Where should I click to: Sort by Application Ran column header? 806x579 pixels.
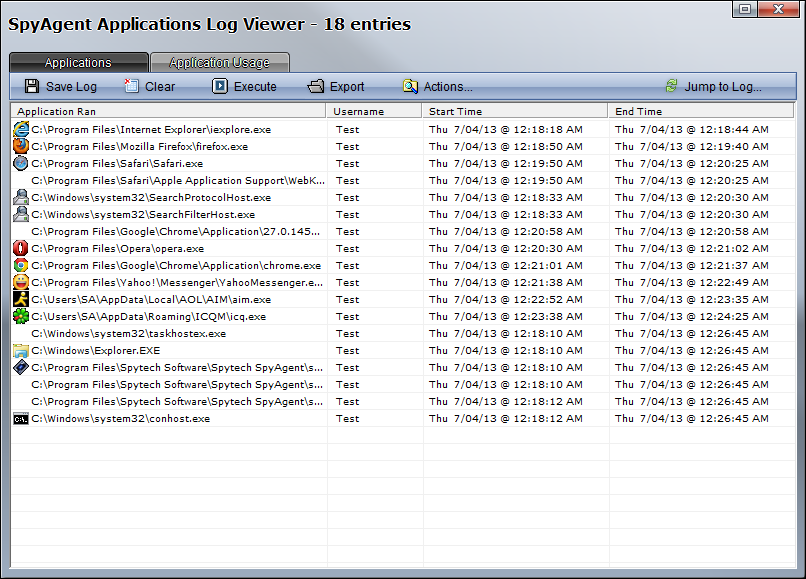[x=168, y=112]
